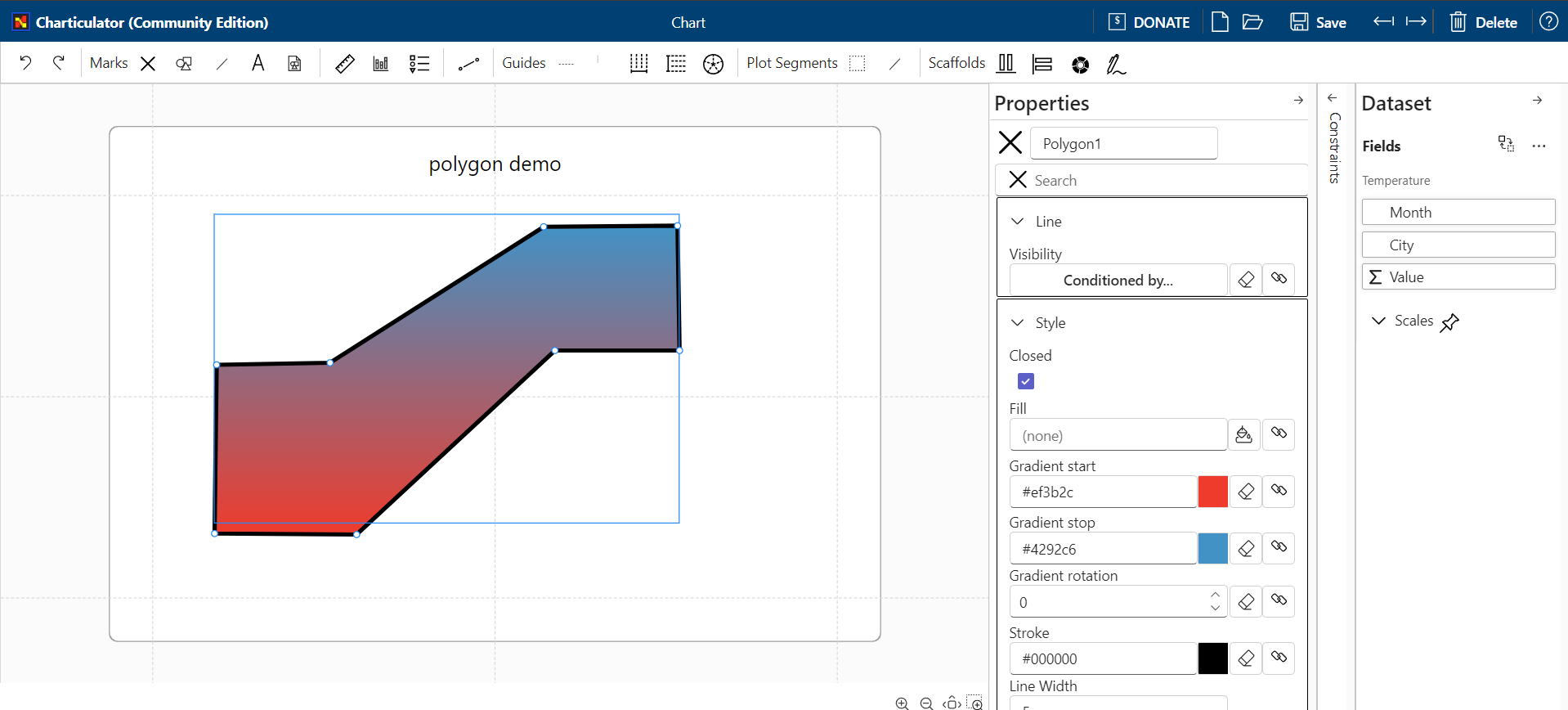Screen dimensions: 1568x710
Task: Focus the properties Search field
Action: coord(1151,180)
